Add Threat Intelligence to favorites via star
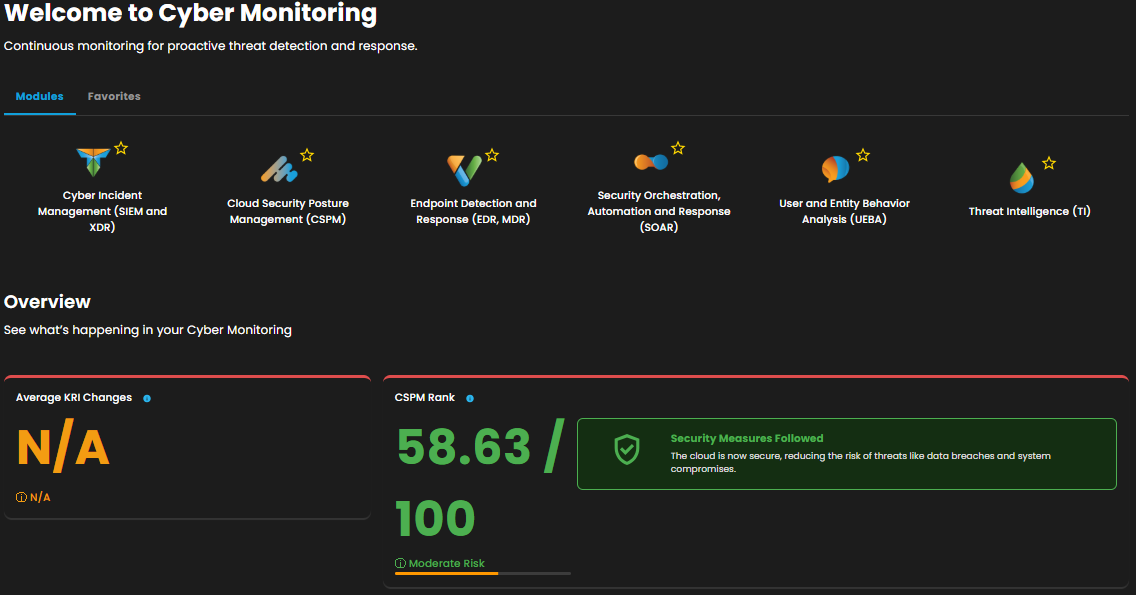The image size is (1136, 595). pyautogui.click(x=1049, y=162)
